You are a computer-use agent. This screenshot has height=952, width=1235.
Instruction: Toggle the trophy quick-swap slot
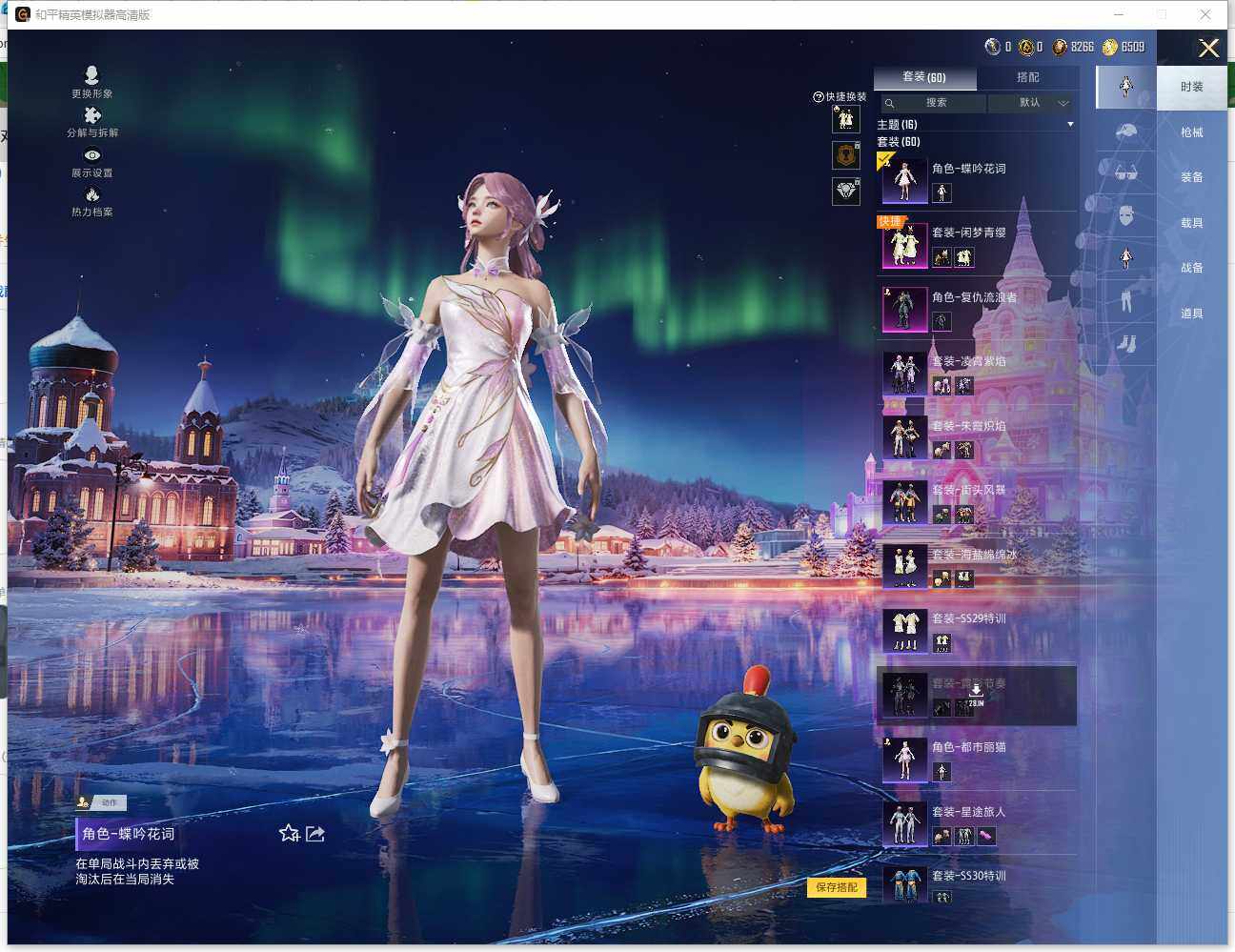(x=846, y=154)
